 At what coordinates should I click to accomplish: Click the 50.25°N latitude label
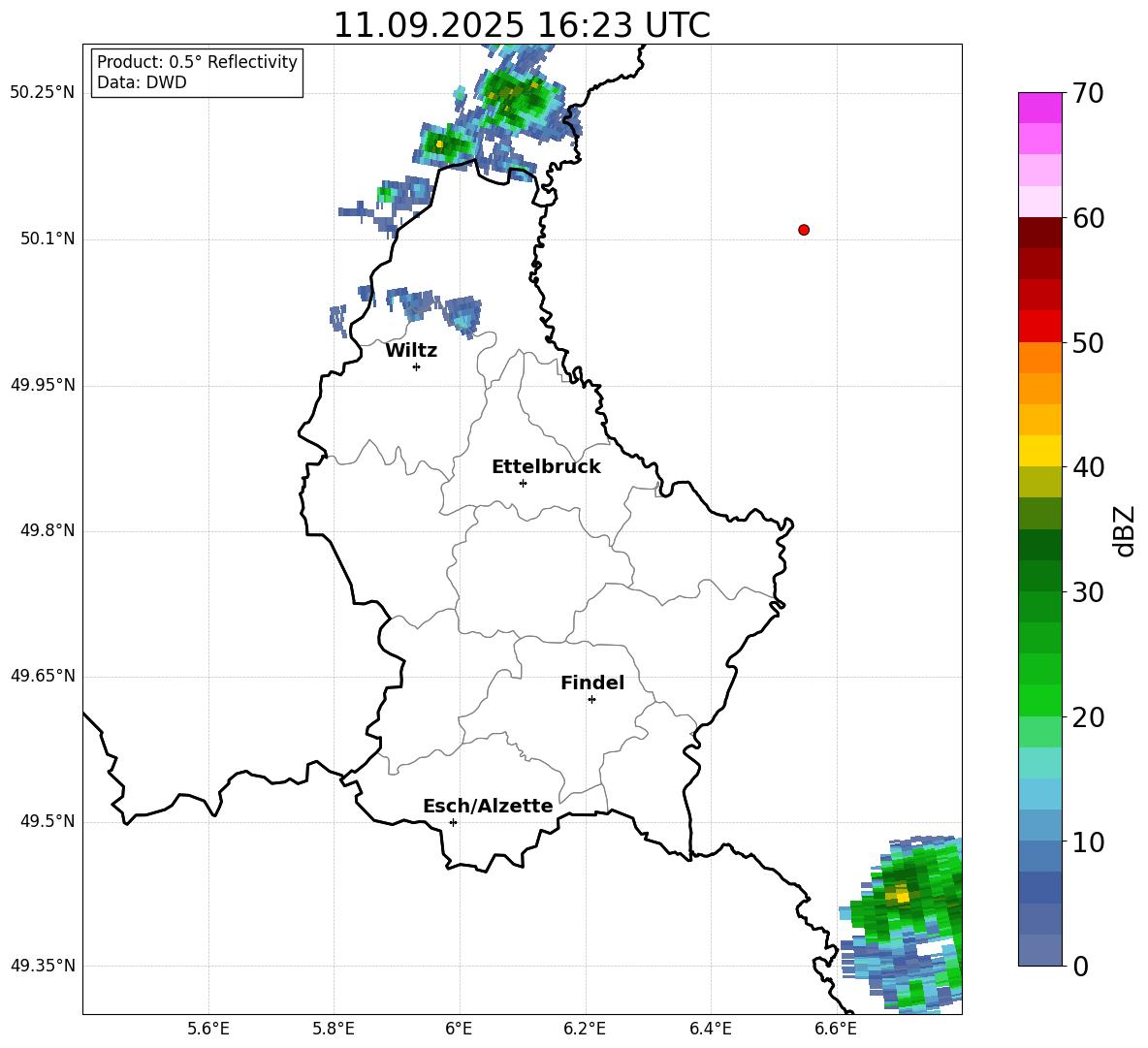[x=43, y=93]
